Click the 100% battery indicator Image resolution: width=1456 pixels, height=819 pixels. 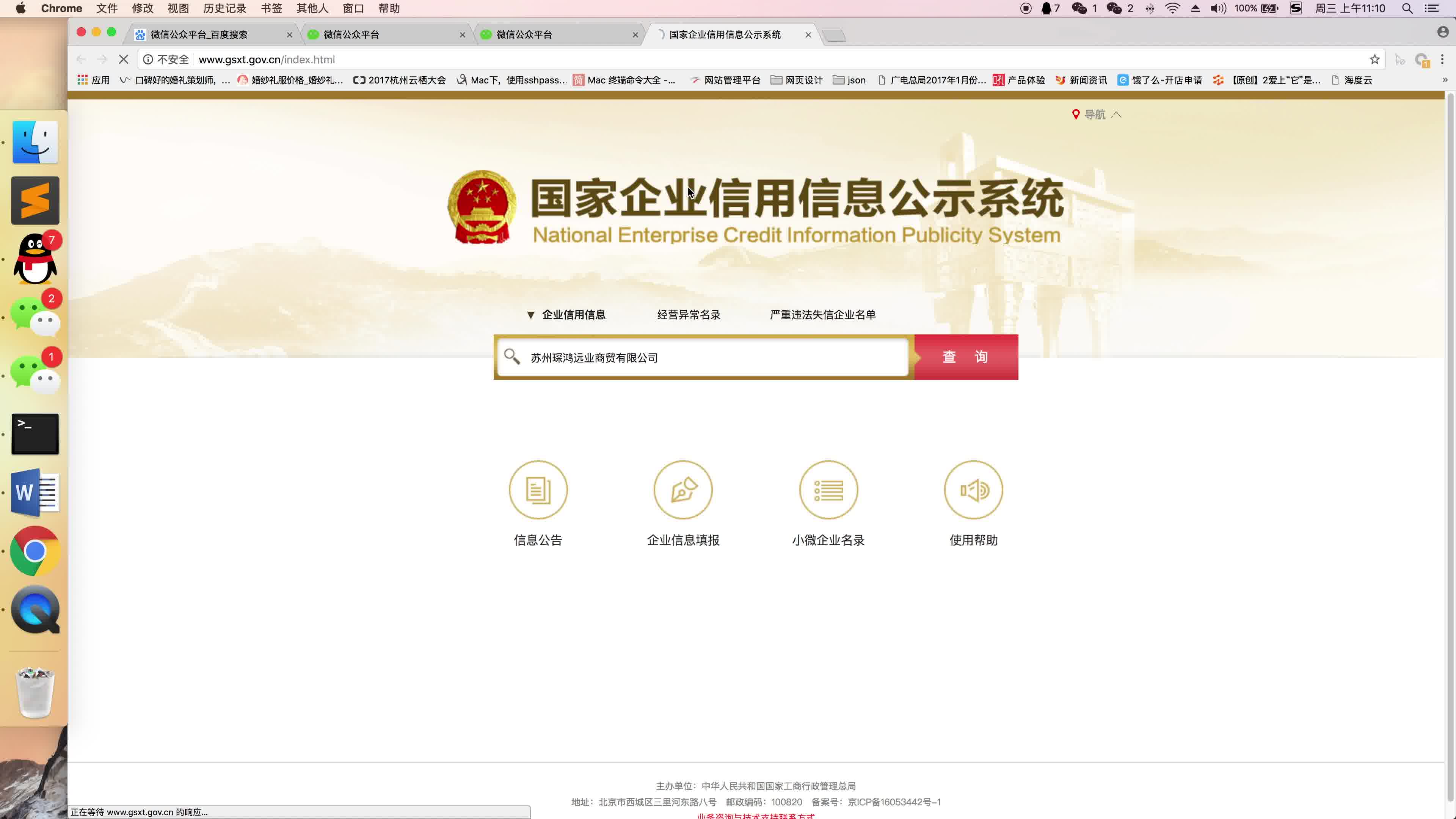pyautogui.click(x=1255, y=8)
